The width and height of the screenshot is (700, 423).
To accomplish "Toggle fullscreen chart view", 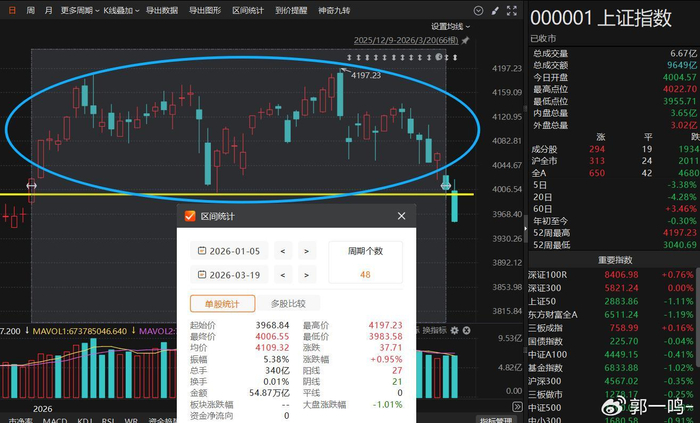I will click(512, 11).
